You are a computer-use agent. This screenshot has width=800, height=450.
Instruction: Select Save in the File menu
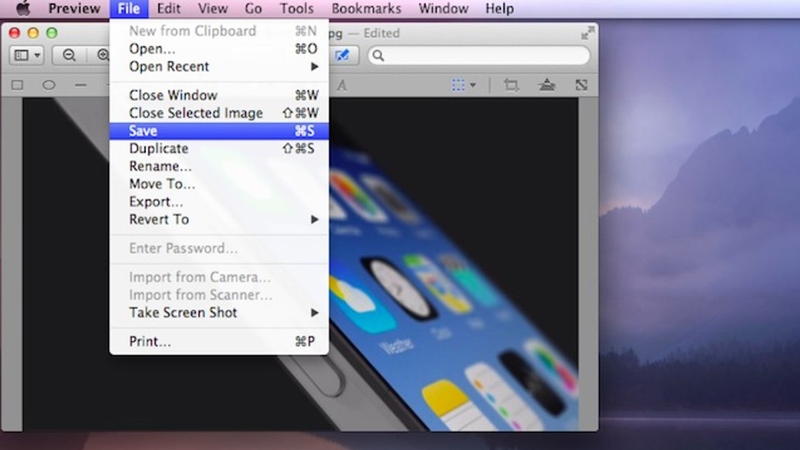click(x=219, y=131)
